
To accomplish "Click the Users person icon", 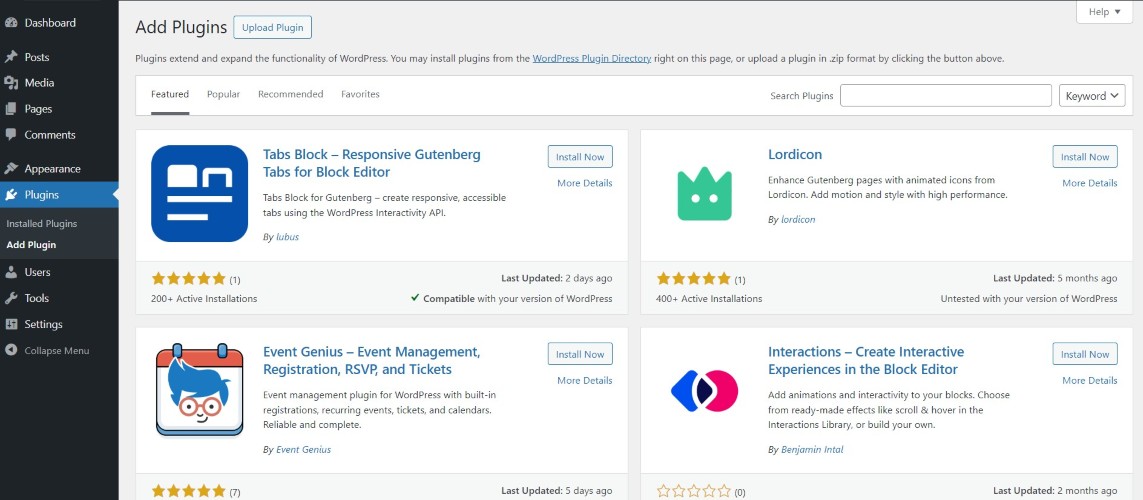I will click(x=11, y=272).
